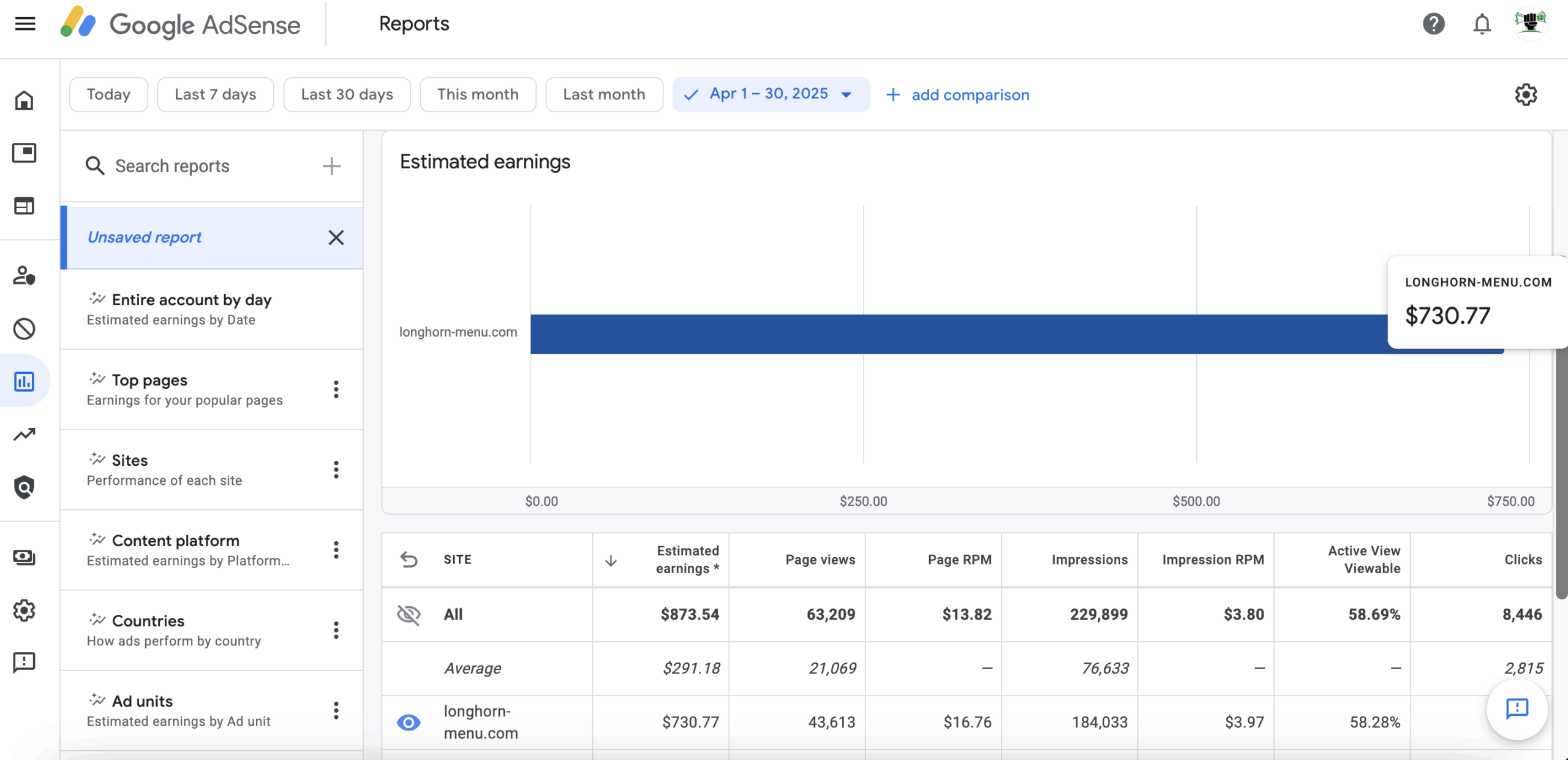
Task: Open more options for Content platform
Action: [x=336, y=550]
